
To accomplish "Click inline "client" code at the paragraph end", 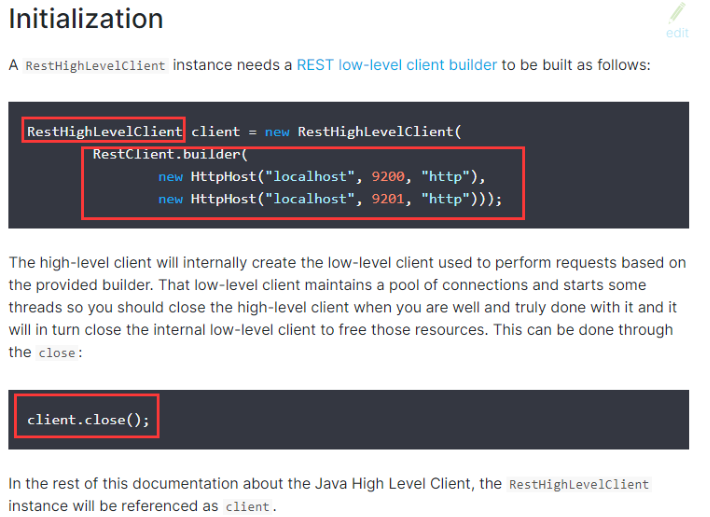I will click(x=246, y=507).
